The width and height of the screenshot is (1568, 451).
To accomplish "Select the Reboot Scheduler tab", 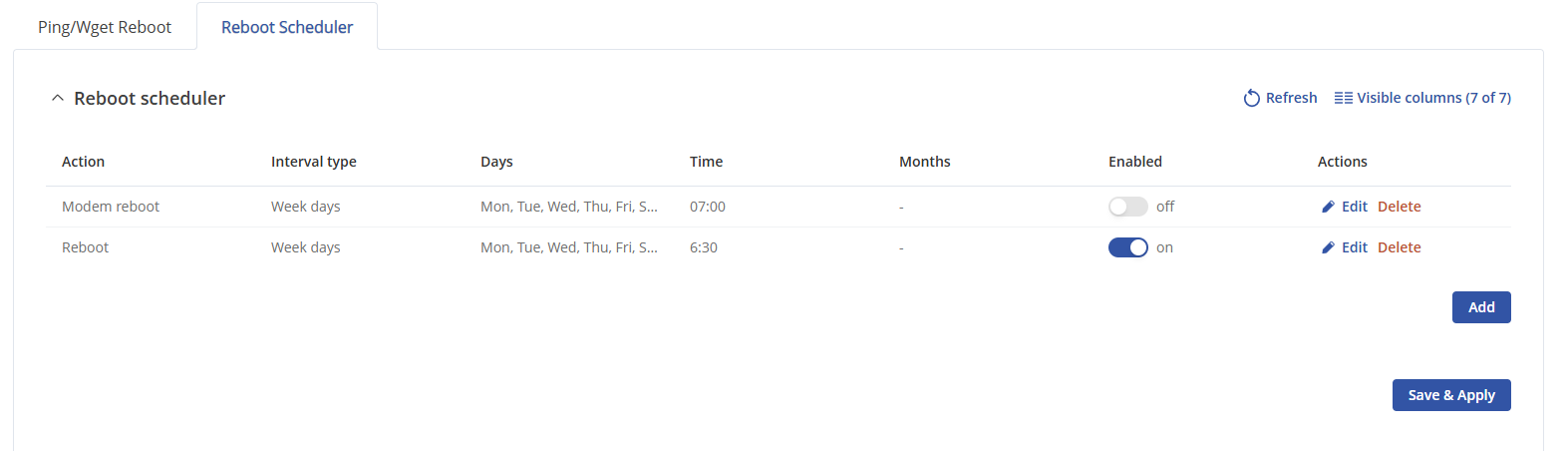I will (287, 27).
